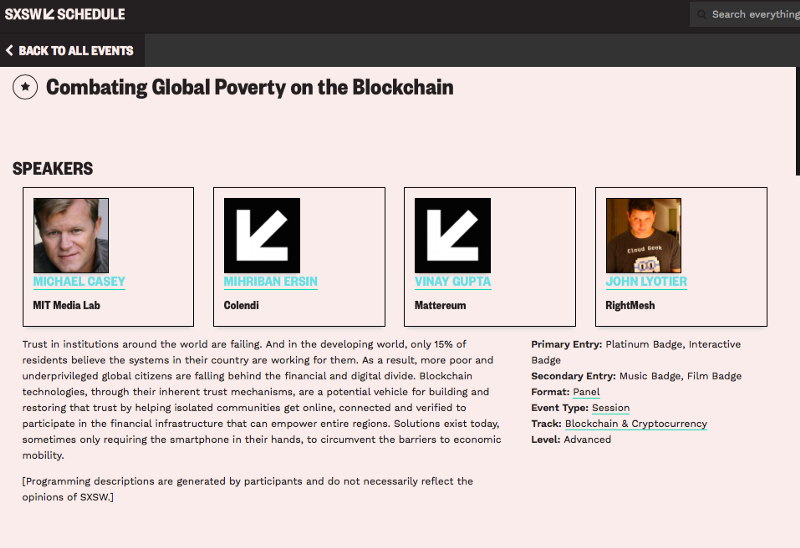The height and width of the screenshot is (548, 800).
Task: Follow the Session event type link
Action: (x=610, y=408)
